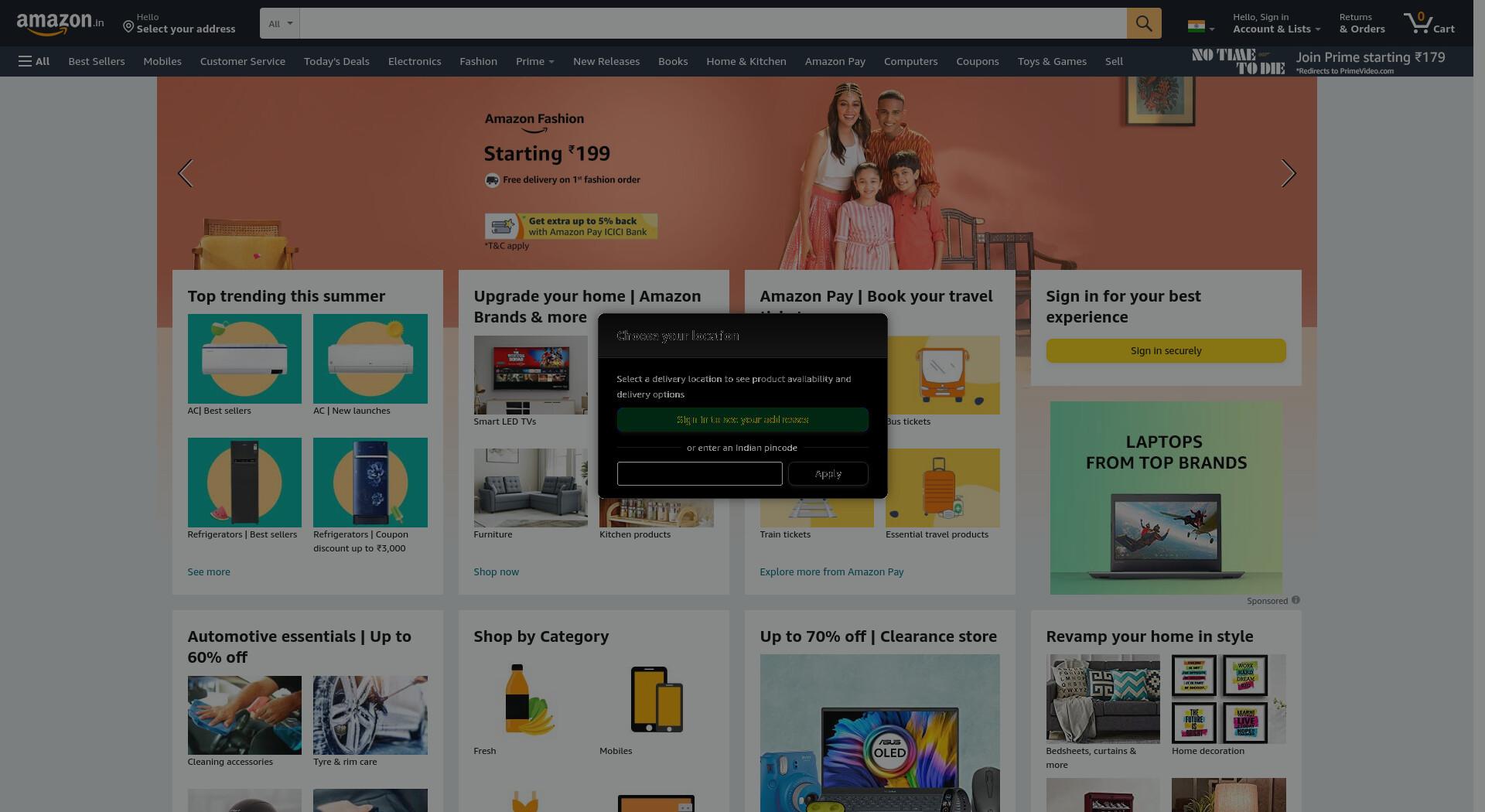Open Refrigerators Best sellers image

244,483
